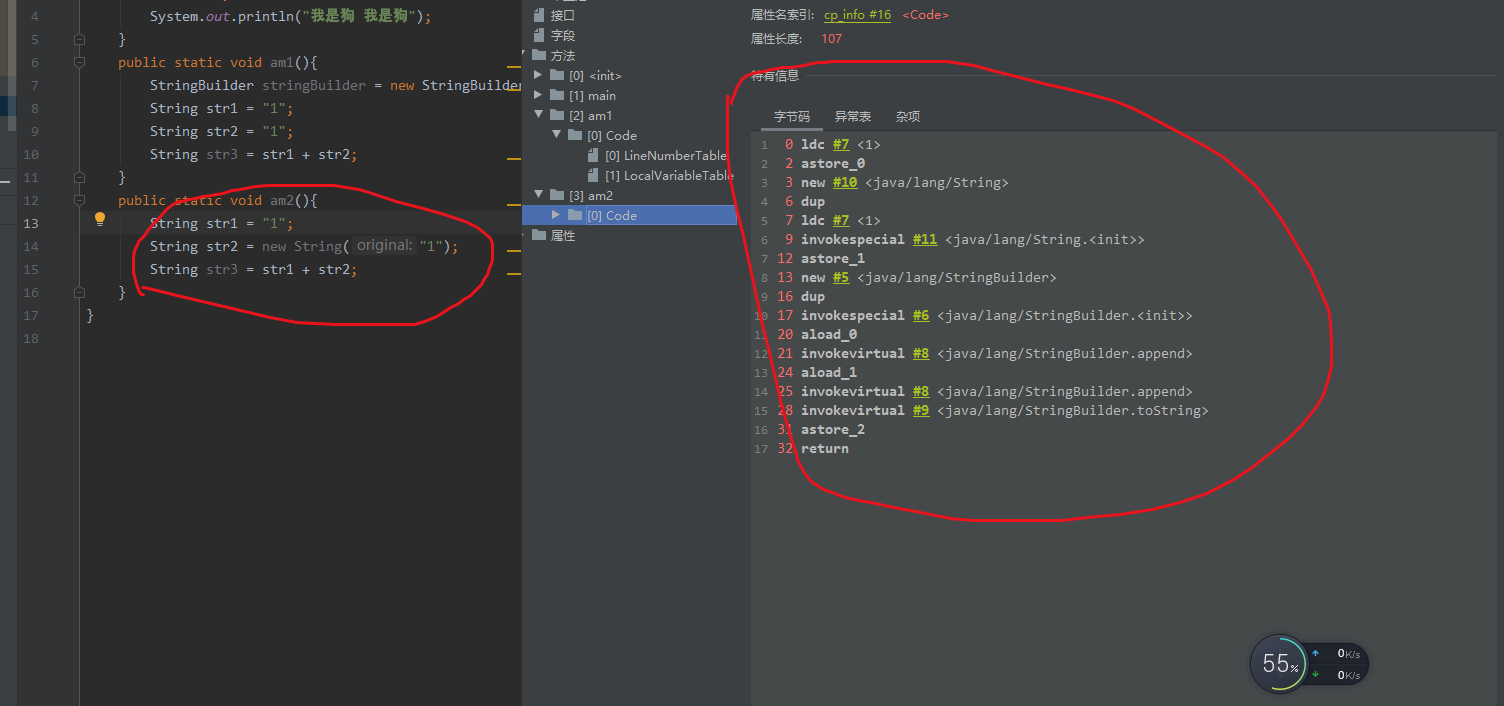Open constant #5 StringBuilder link
Image resolution: width=1504 pixels, height=706 pixels.
[x=841, y=277]
